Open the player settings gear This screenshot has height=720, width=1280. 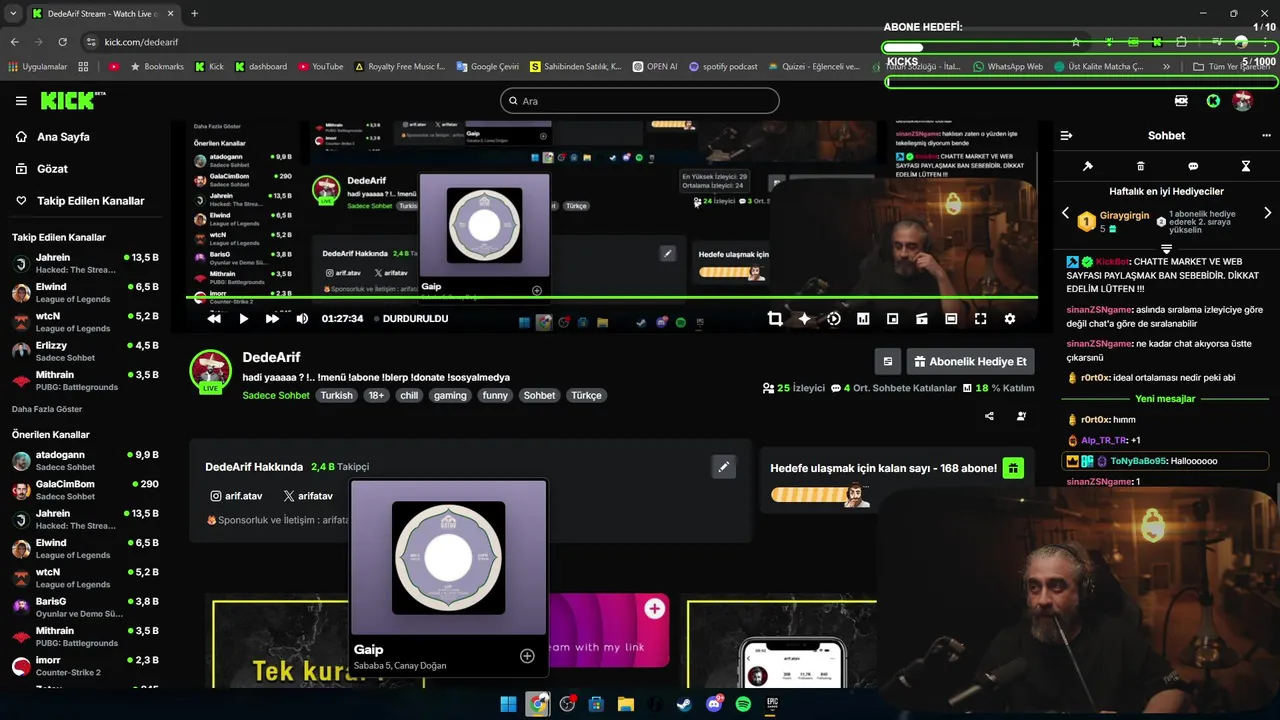pyautogui.click(x=1010, y=319)
